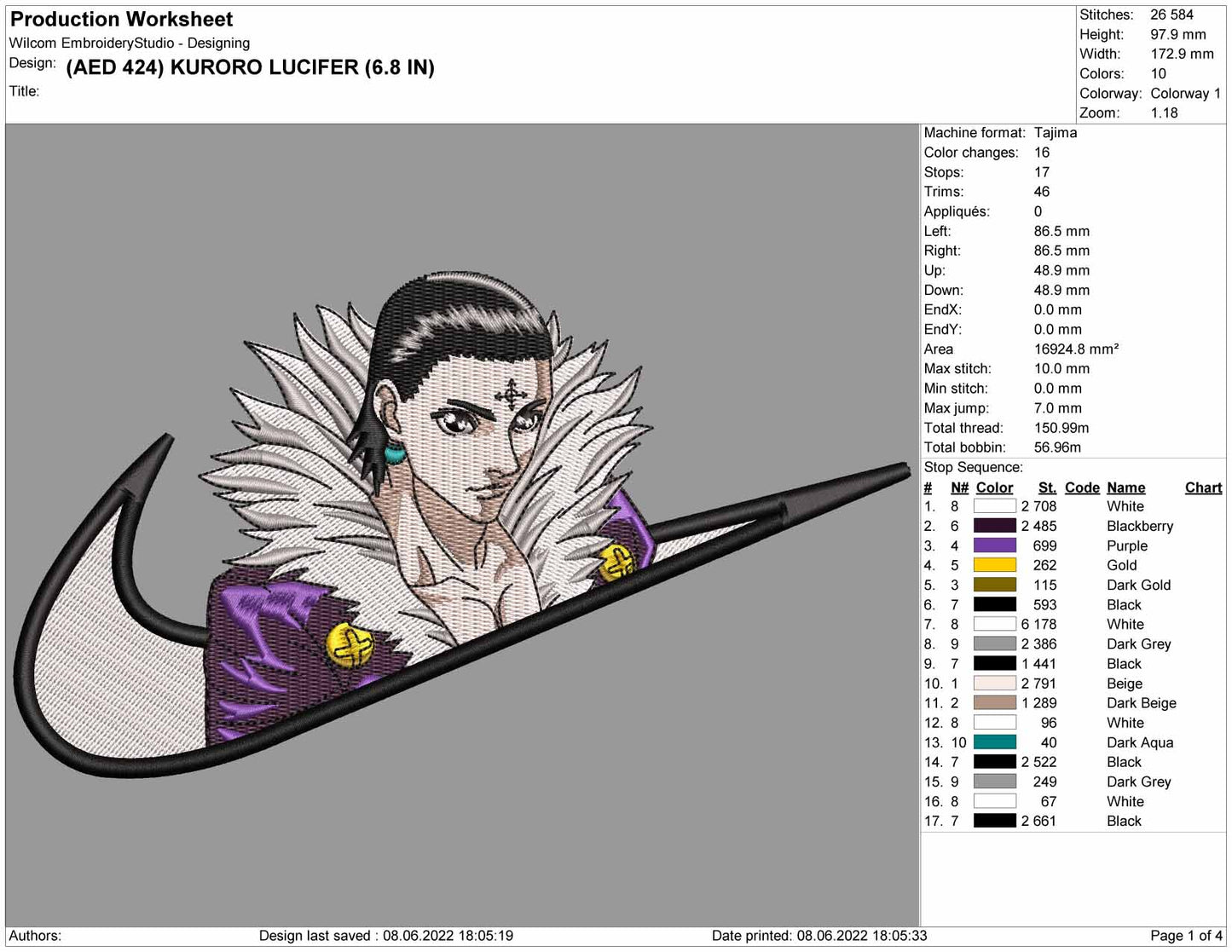Screen dimensions: 1232x952
Task: Click the total thread value '150.99m'
Action: (x=1061, y=428)
